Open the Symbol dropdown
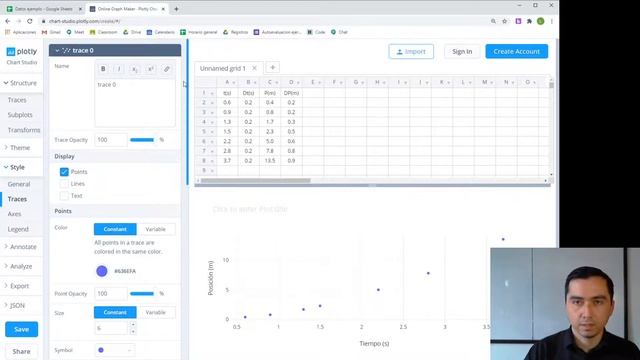The image size is (640, 360). (114, 350)
